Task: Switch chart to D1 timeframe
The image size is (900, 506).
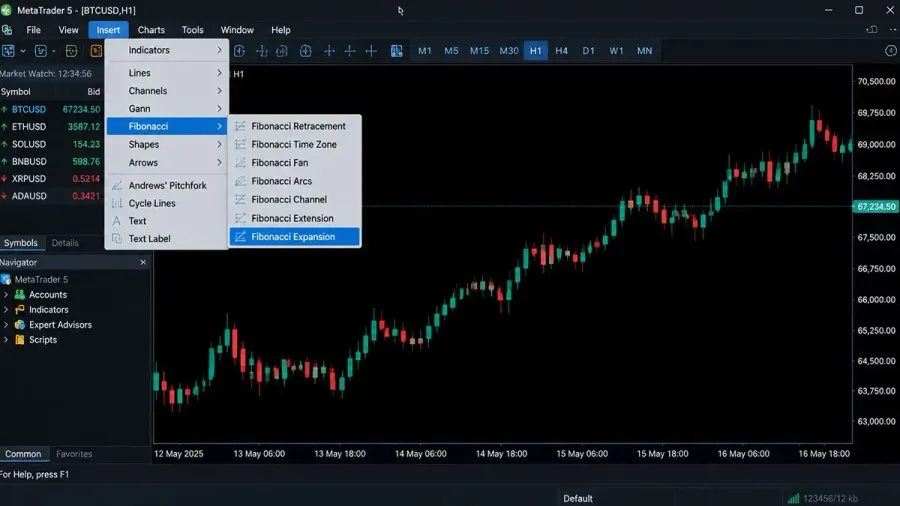Action: (588, 51)
